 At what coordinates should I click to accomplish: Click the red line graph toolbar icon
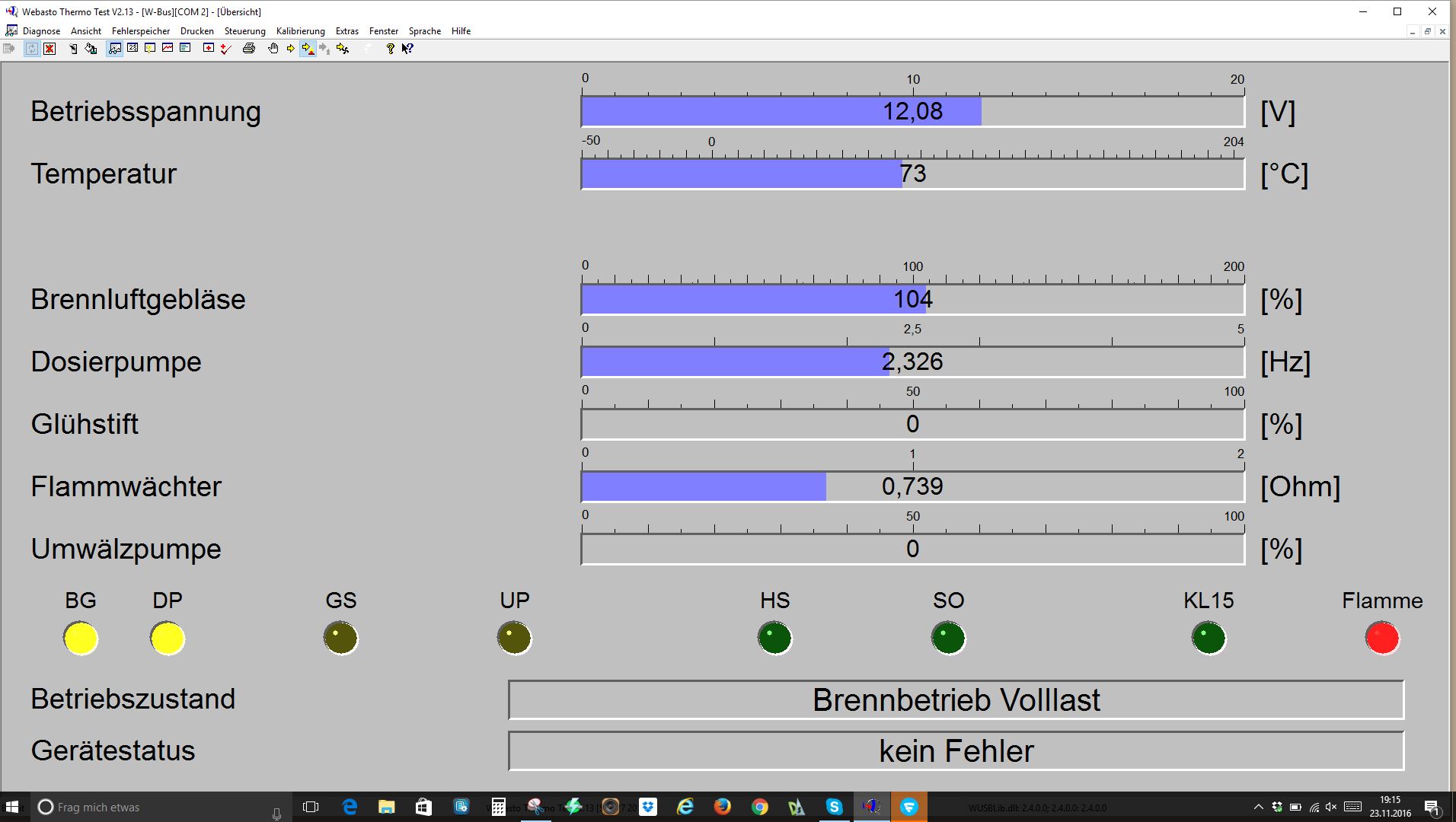pos(168,49)
